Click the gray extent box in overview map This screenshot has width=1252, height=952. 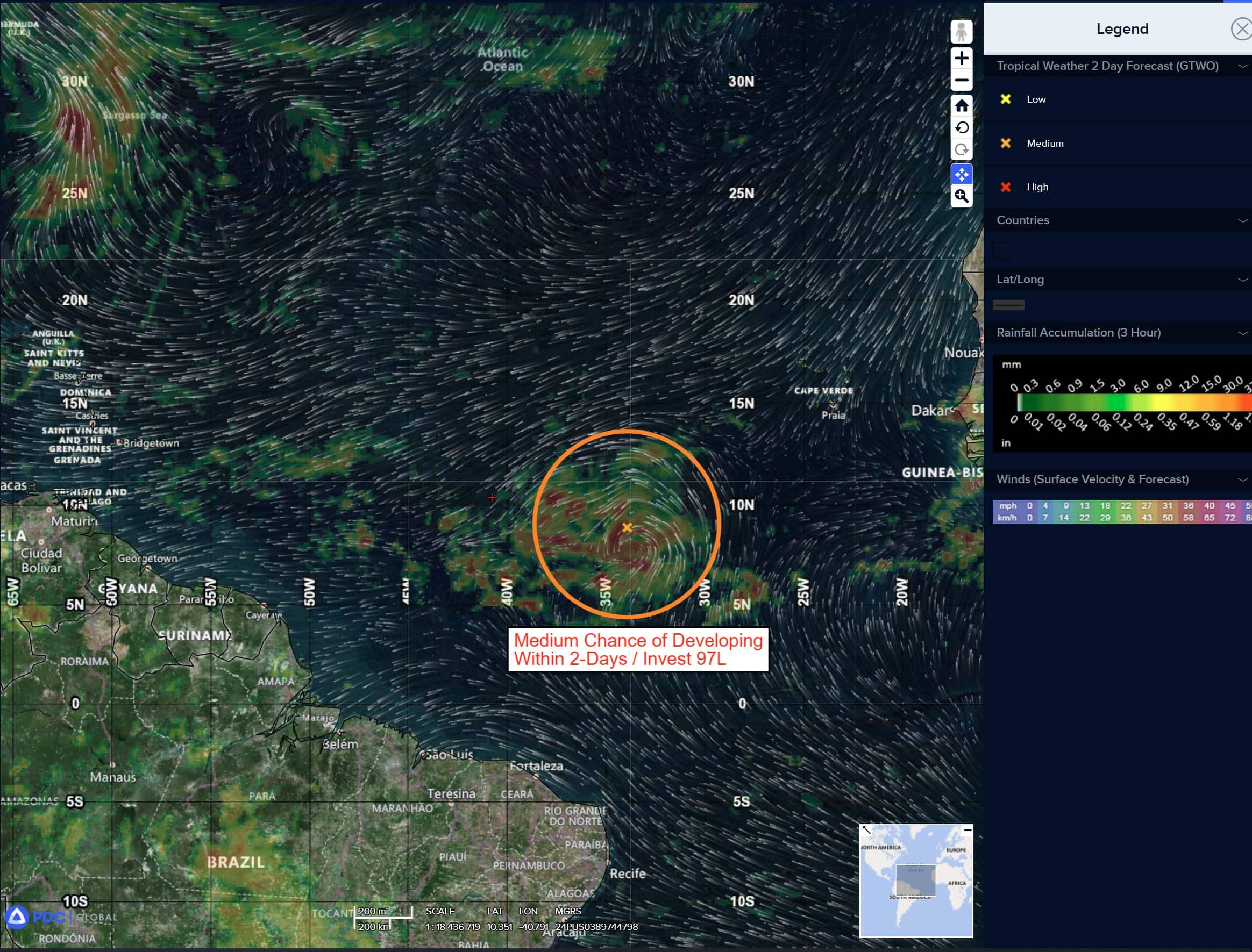point(915,880)
